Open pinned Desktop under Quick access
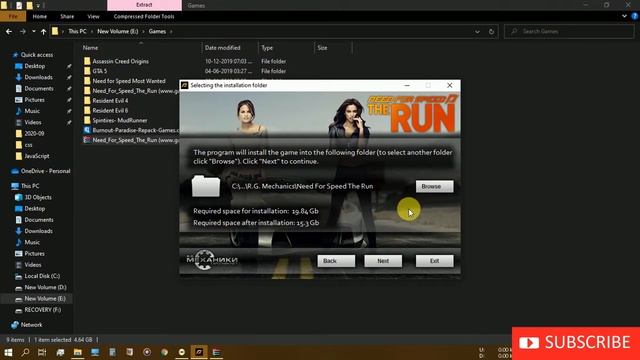This screenshot has height=360, width=640. [x=34, y=66]
